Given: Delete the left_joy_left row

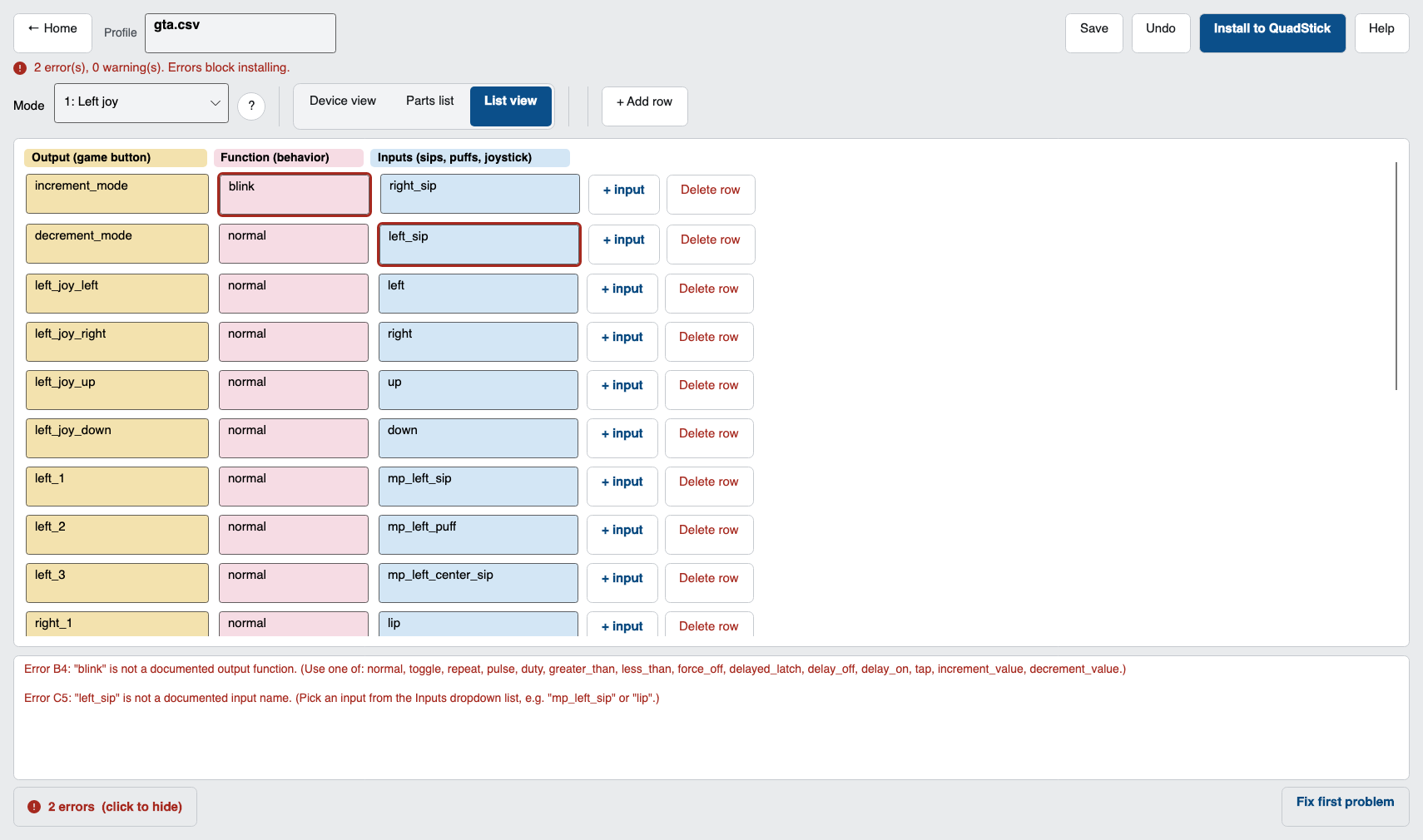Looking at the screenshot, I should click(x=709, y=294).
